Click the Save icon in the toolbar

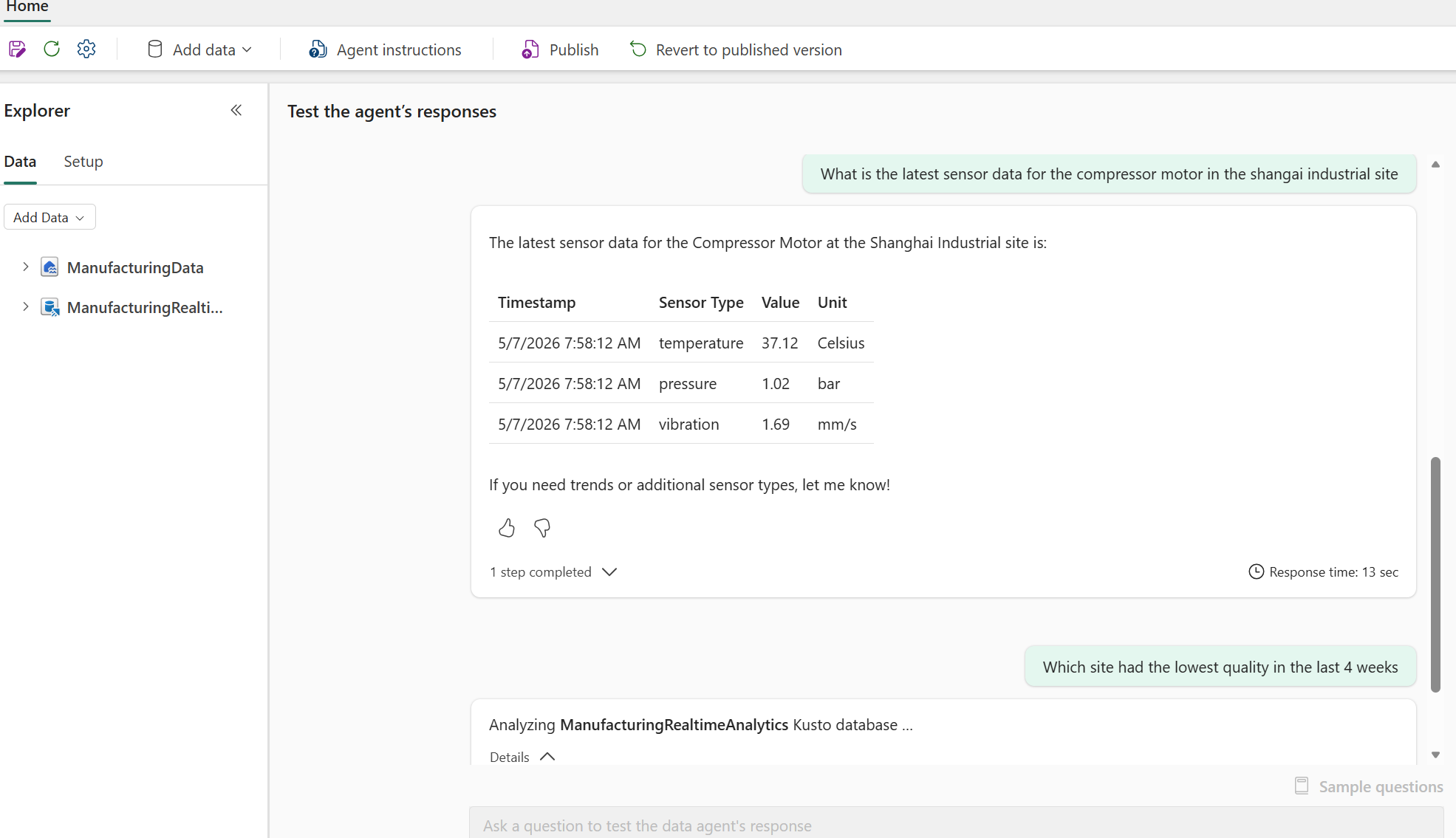[x=17, y=49]
